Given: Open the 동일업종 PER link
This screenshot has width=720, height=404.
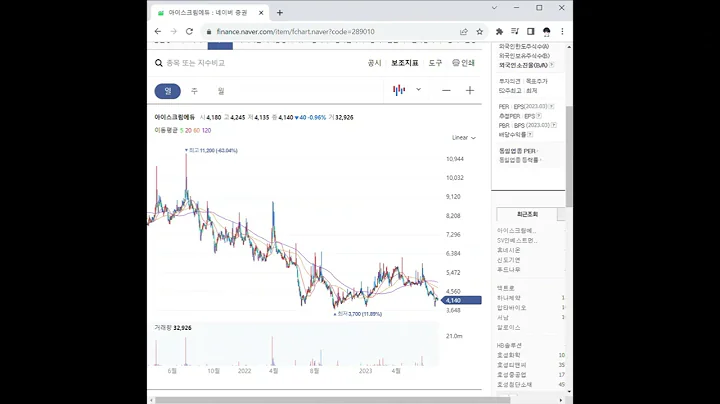Looking at the screenshot, I should click(518, 151).
